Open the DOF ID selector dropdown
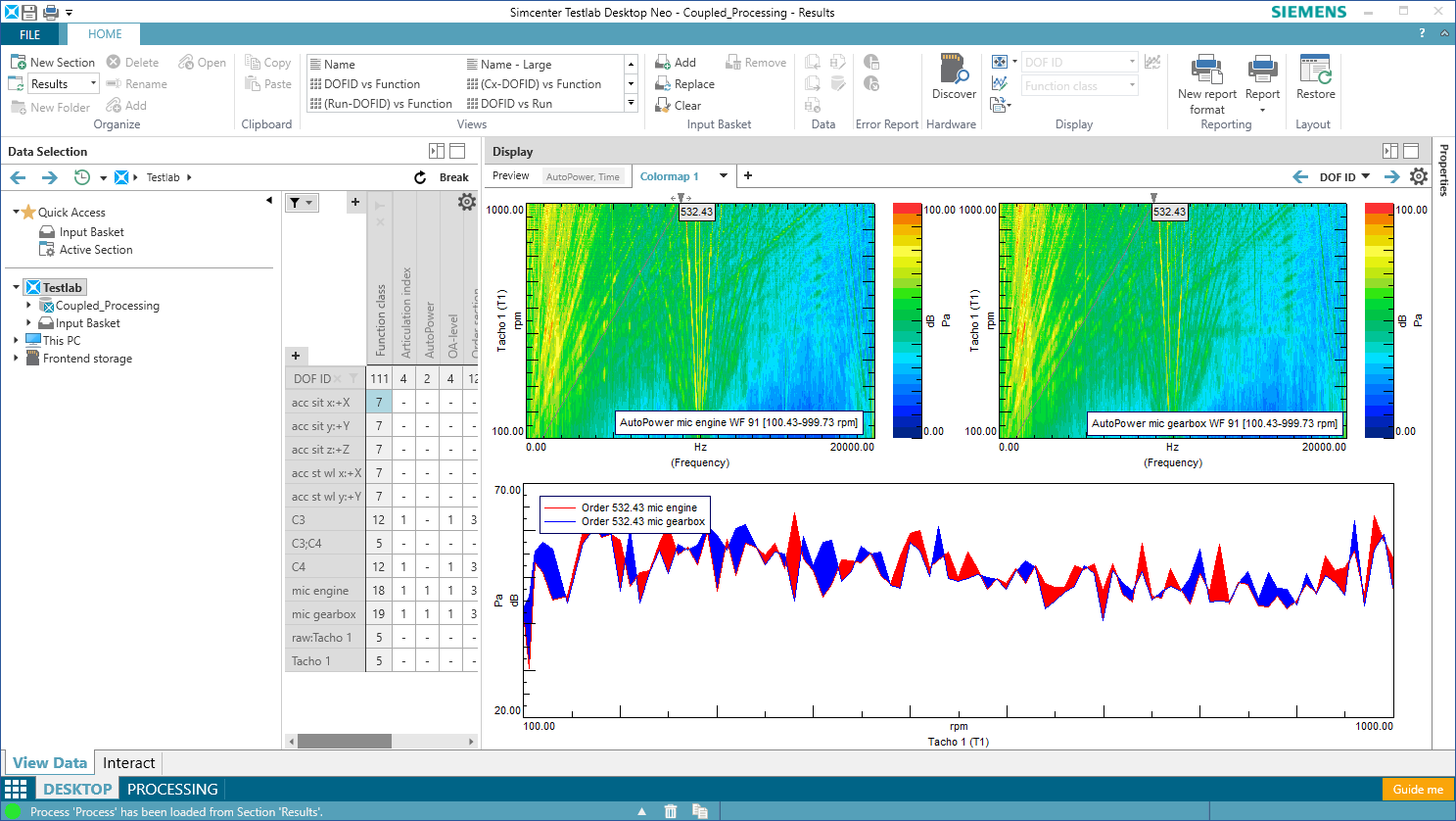1456x821 pixels. click(1366, 176)
